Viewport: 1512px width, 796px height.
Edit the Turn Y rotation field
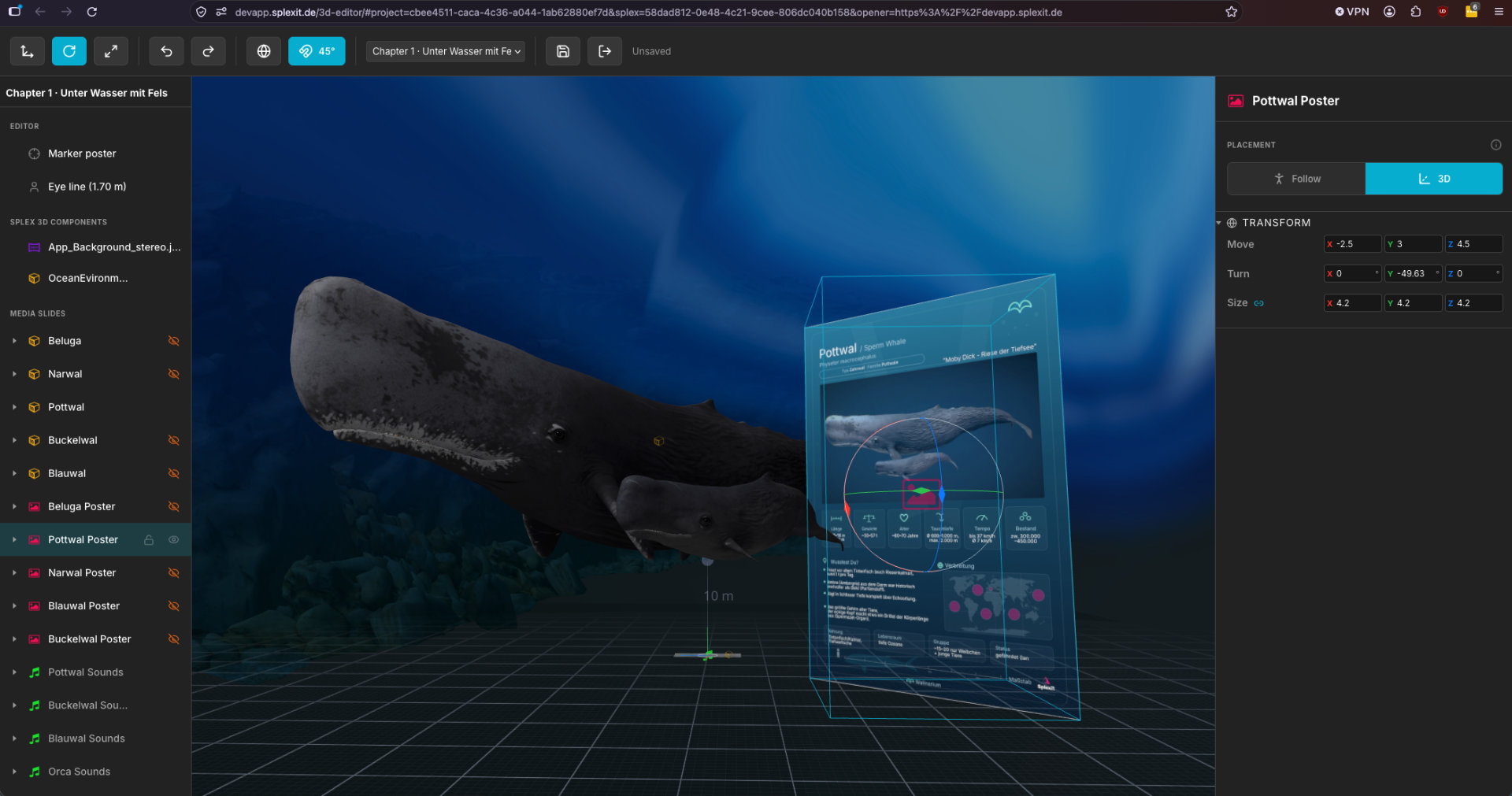coord(1413,273)
